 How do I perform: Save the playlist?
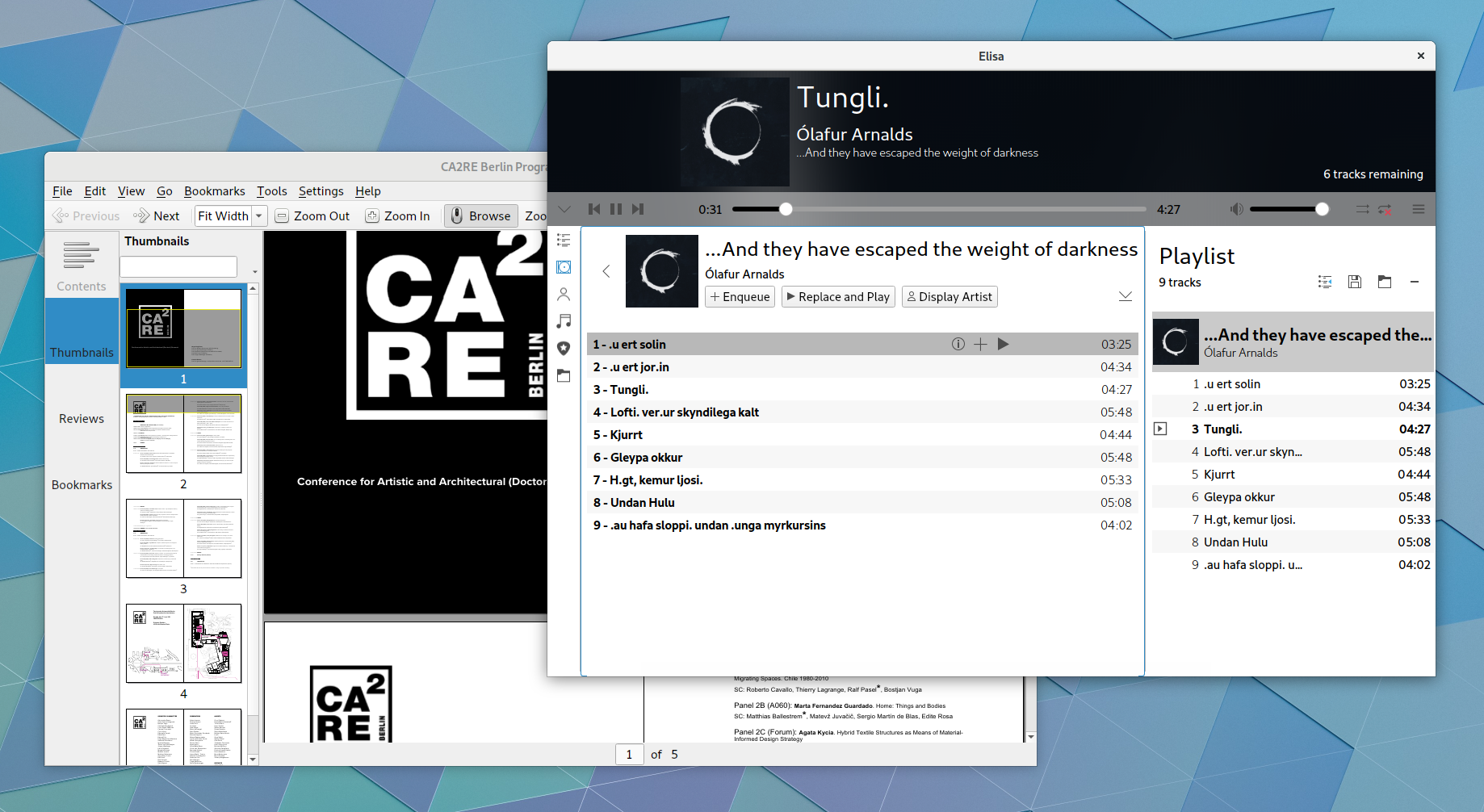click(x=1355, y=282)
